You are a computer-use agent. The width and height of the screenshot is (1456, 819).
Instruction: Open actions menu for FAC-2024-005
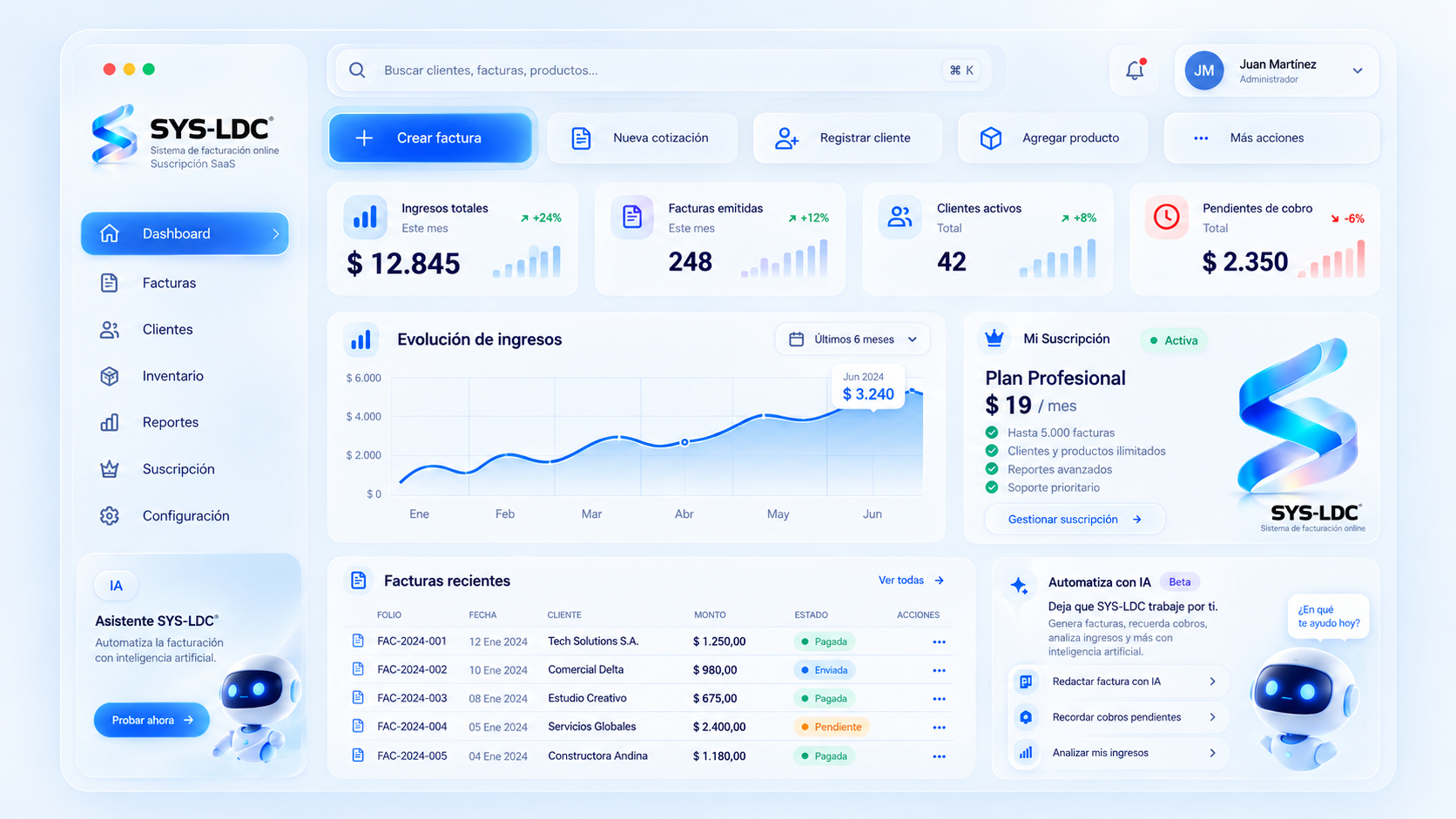click(x=939, y=757)
